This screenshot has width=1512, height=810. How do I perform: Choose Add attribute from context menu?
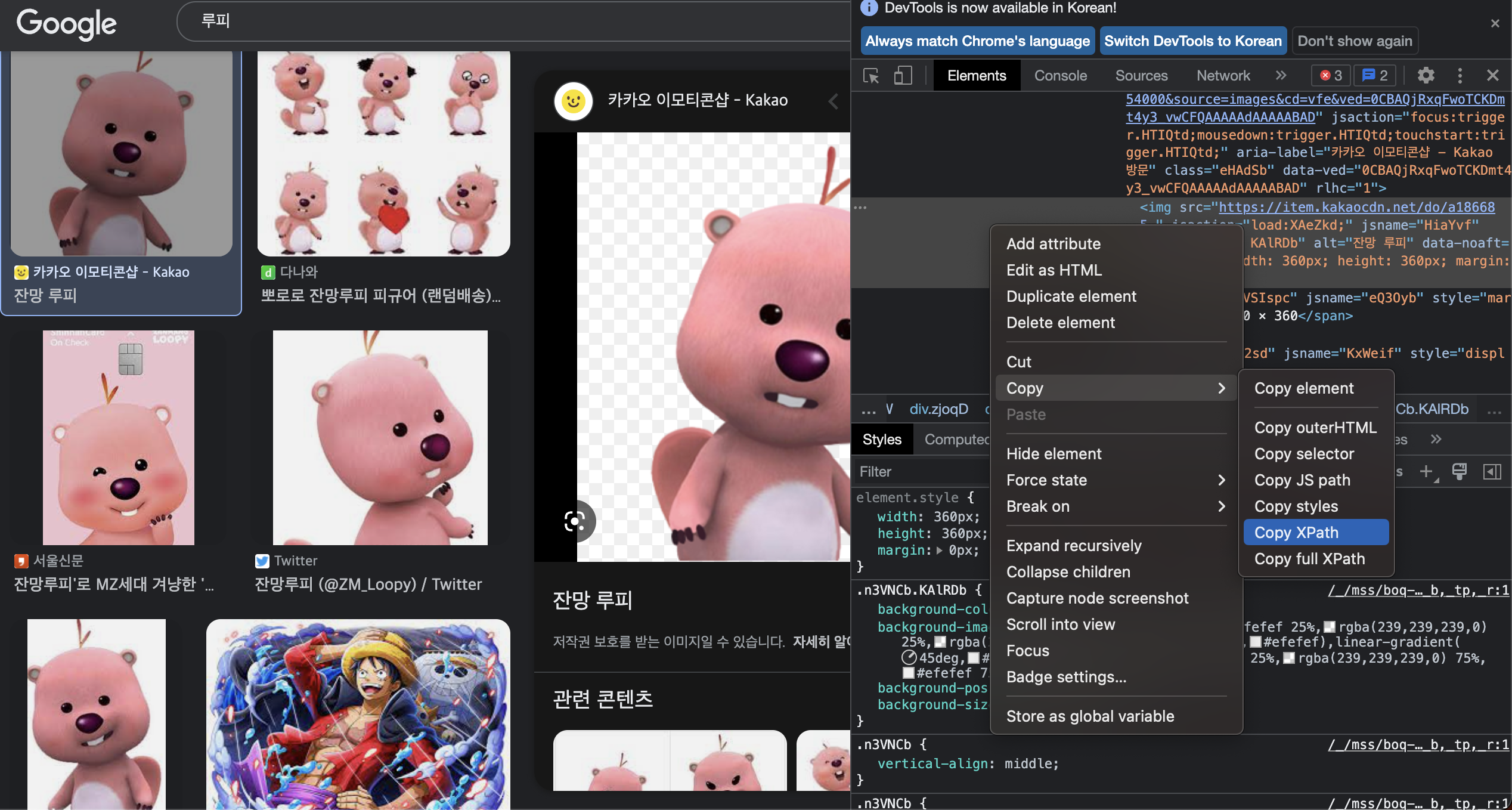pyautogui.click(x=1116, y=244)
